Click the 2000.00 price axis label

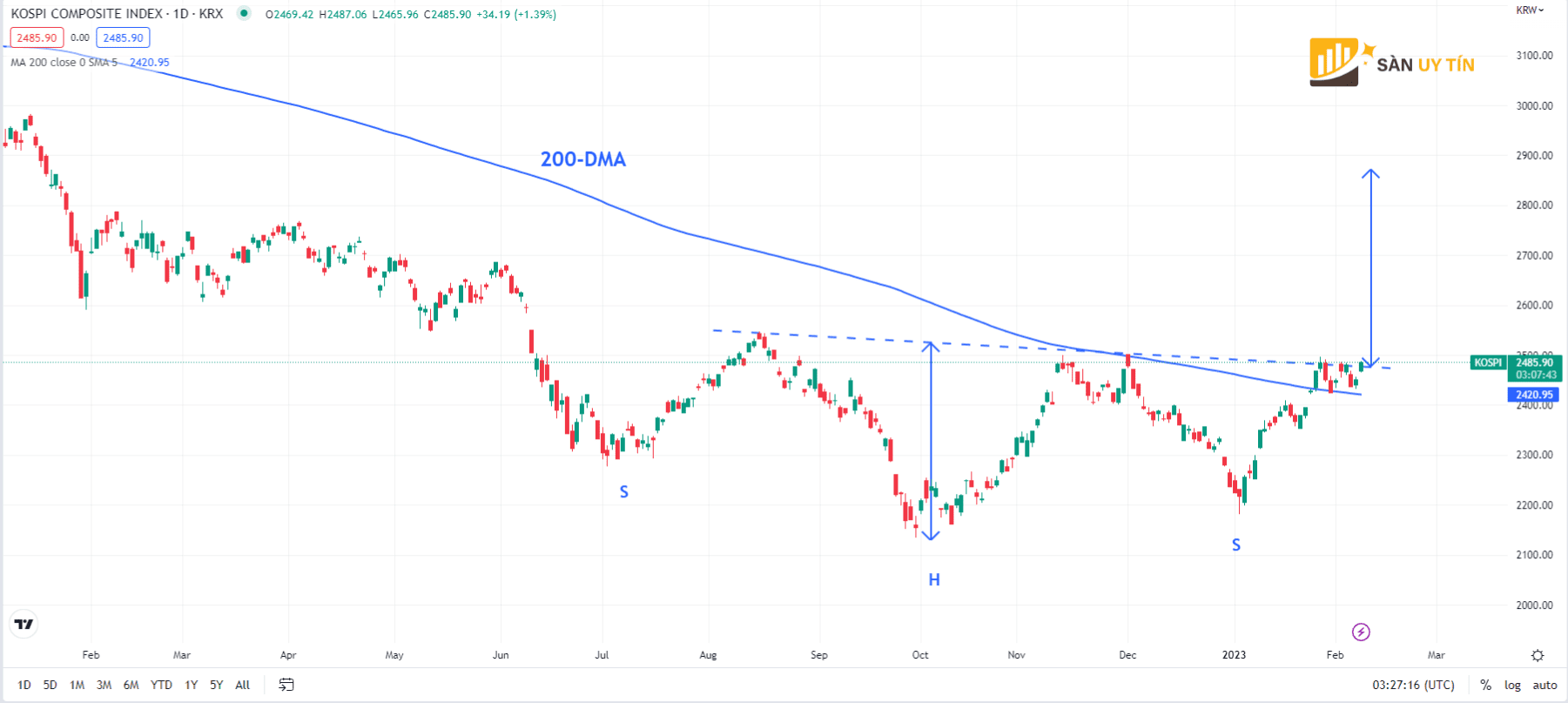1534,605
